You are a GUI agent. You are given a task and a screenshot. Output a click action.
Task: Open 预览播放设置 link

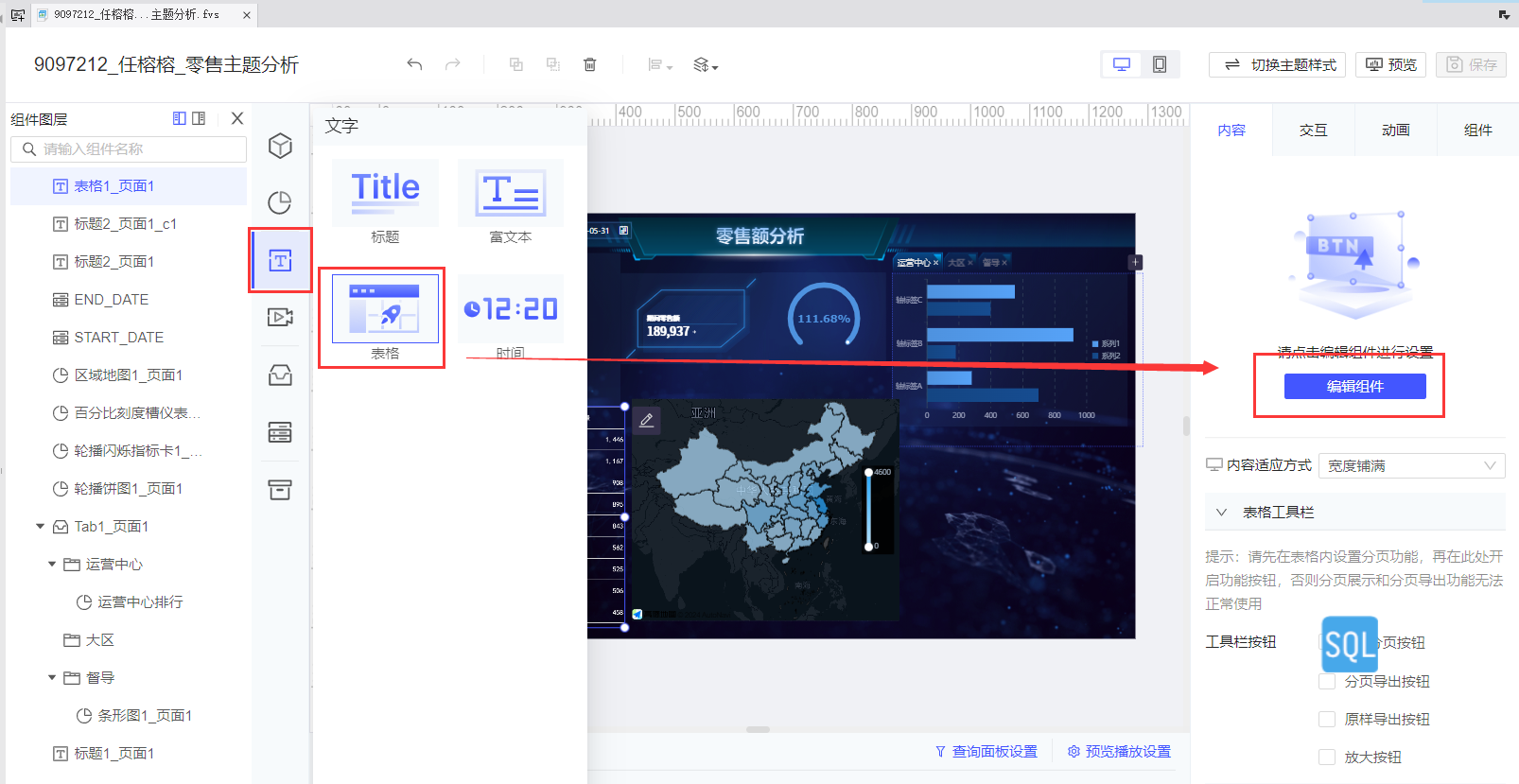1119,751
